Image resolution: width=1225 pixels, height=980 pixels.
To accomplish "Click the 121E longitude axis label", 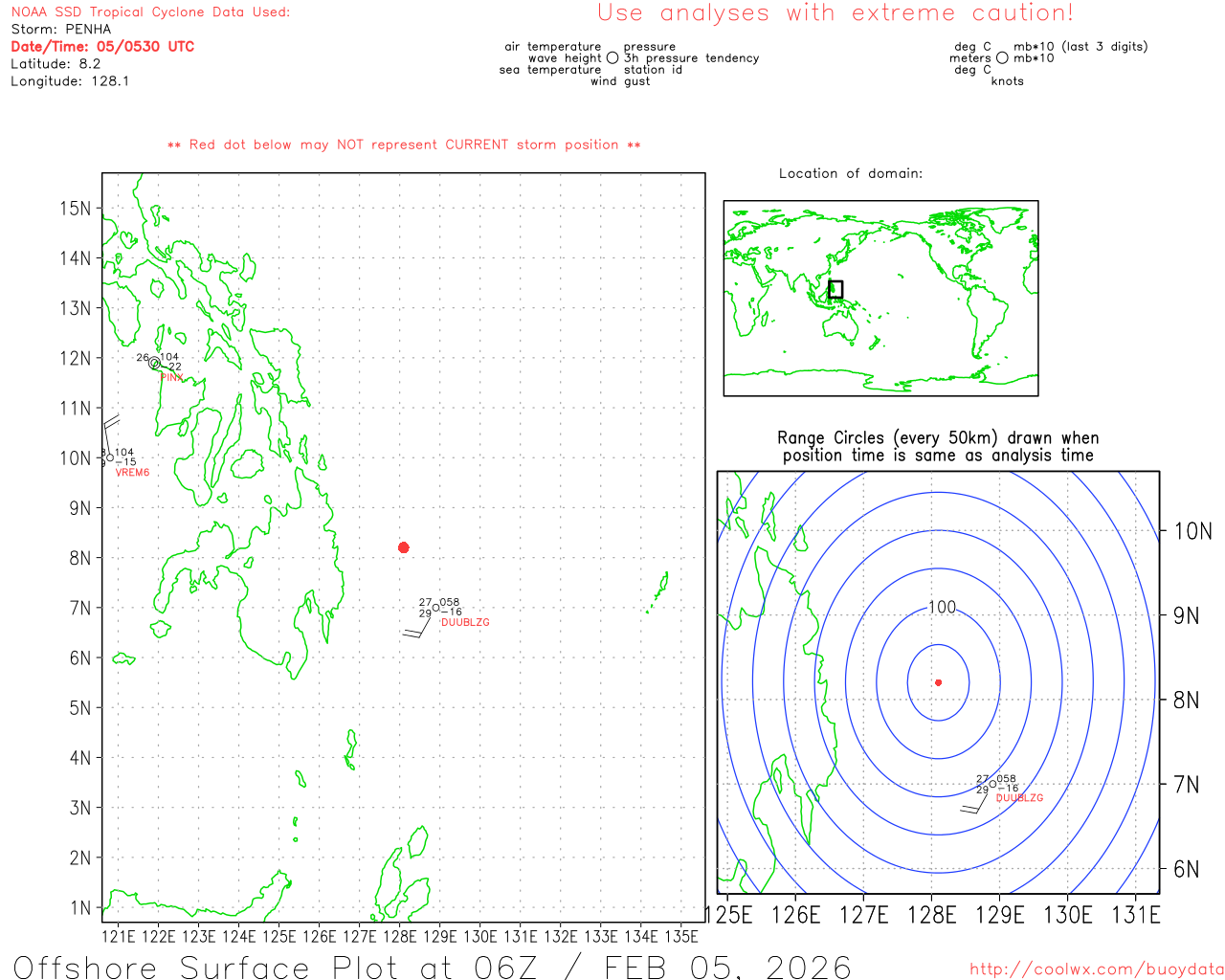I will tap(119, 936).
